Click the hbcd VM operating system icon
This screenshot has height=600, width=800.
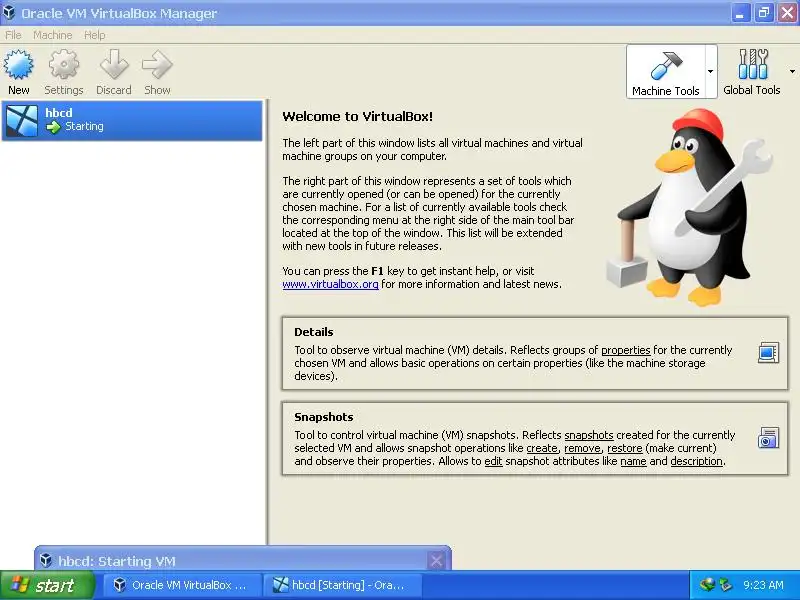click(x=22, y=120)
